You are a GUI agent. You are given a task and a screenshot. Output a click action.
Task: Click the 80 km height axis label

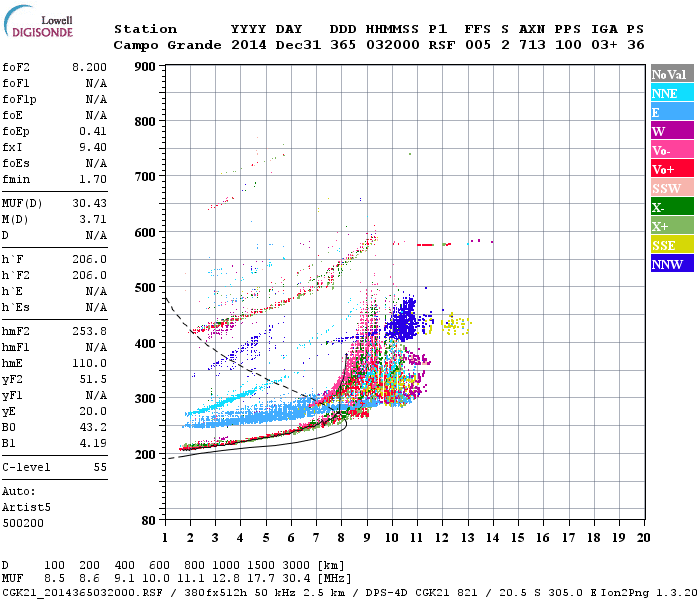[x=149, y=521]
